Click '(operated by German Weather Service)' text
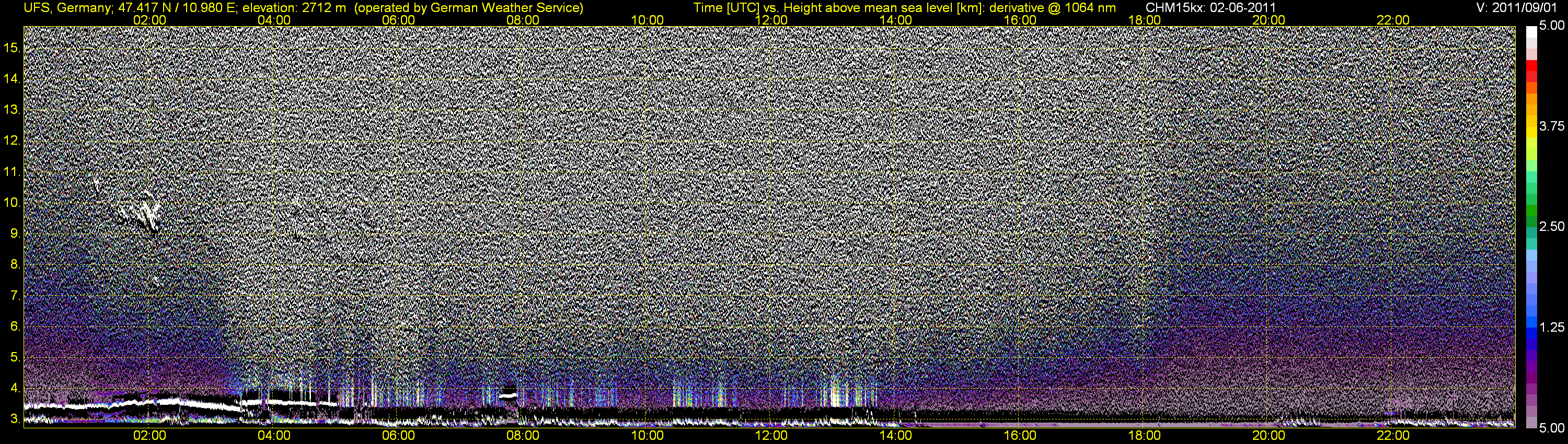The height and width of the screenshot is (444, 1568). tap(469, 8)
